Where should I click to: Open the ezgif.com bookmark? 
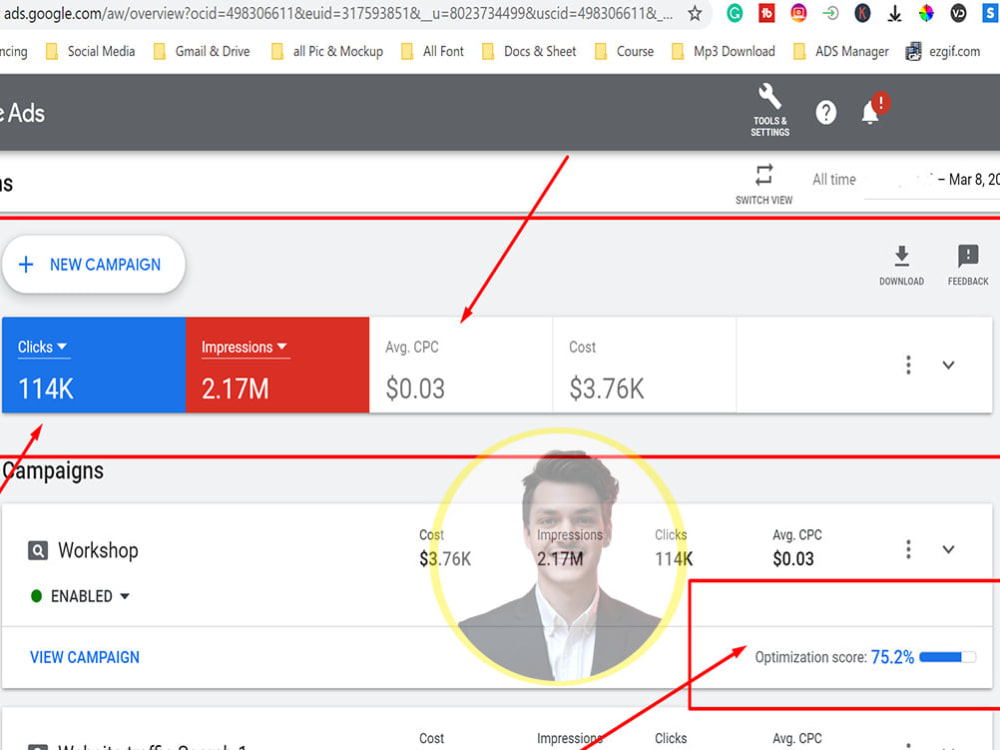click(x=943, y=51)
